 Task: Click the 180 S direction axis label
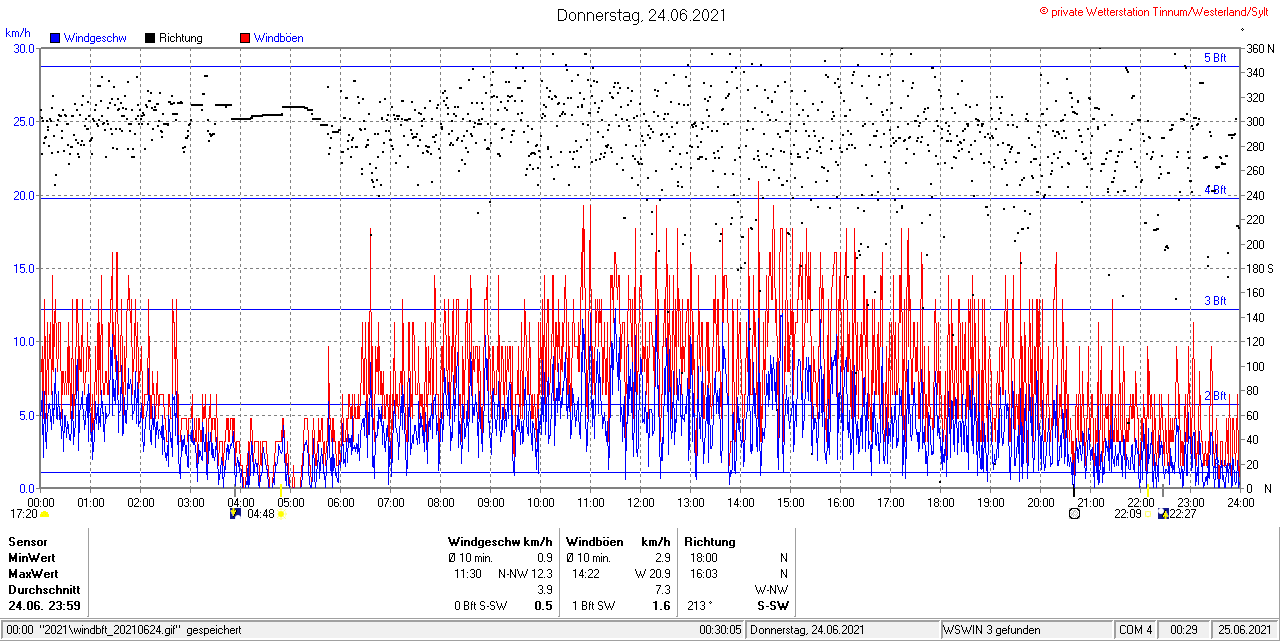pos(1260,269)
